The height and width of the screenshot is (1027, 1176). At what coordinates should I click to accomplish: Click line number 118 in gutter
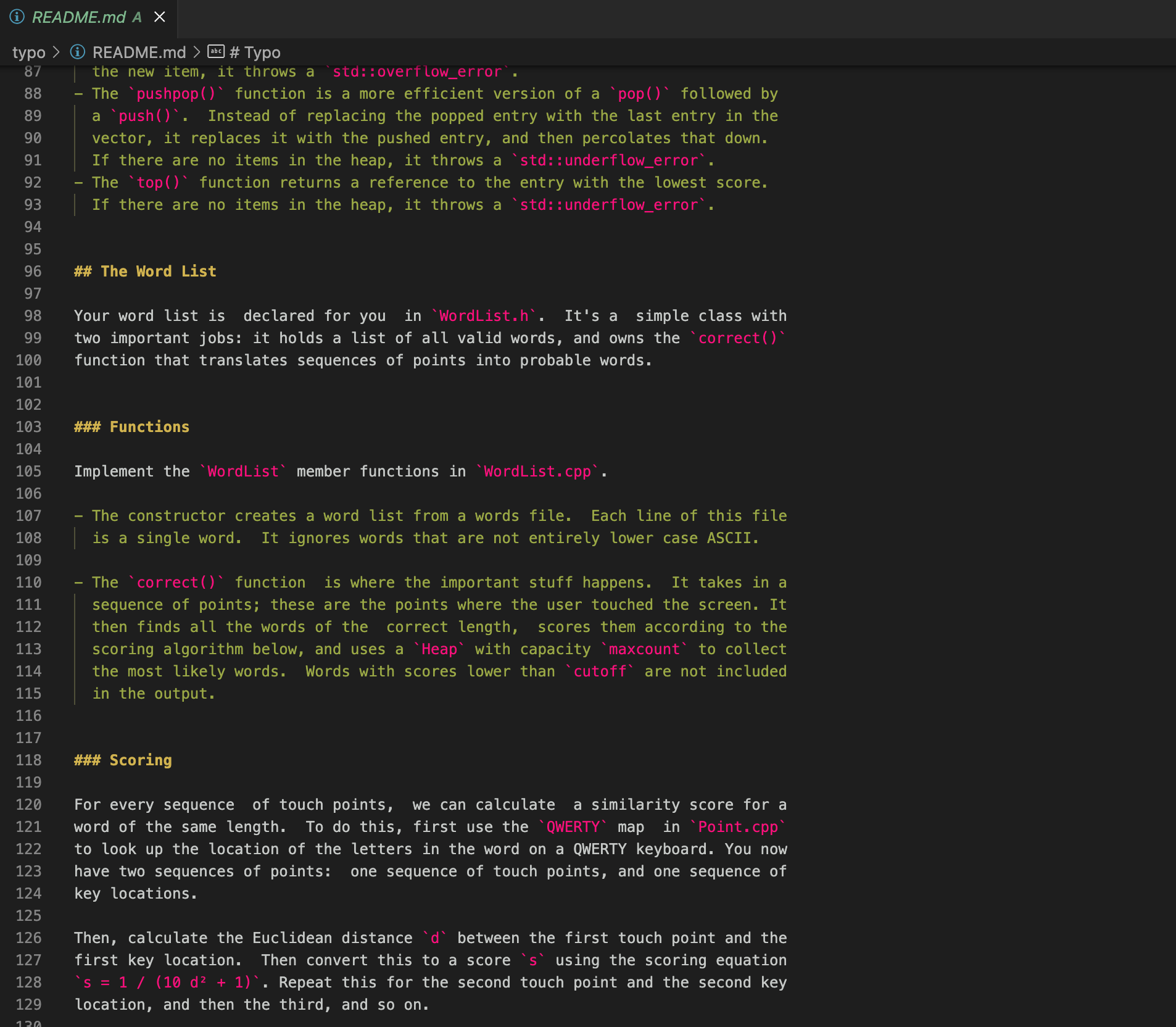click(x=28, y=760)
